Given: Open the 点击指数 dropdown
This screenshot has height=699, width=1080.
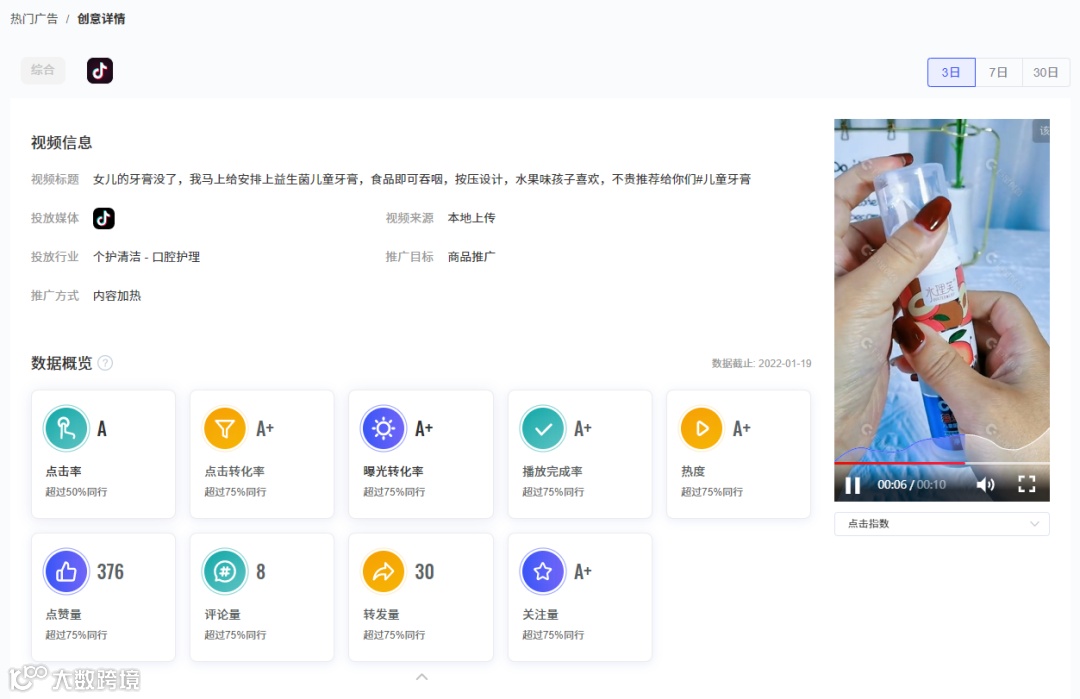Looking at the screenshot, I should (941, 523).
